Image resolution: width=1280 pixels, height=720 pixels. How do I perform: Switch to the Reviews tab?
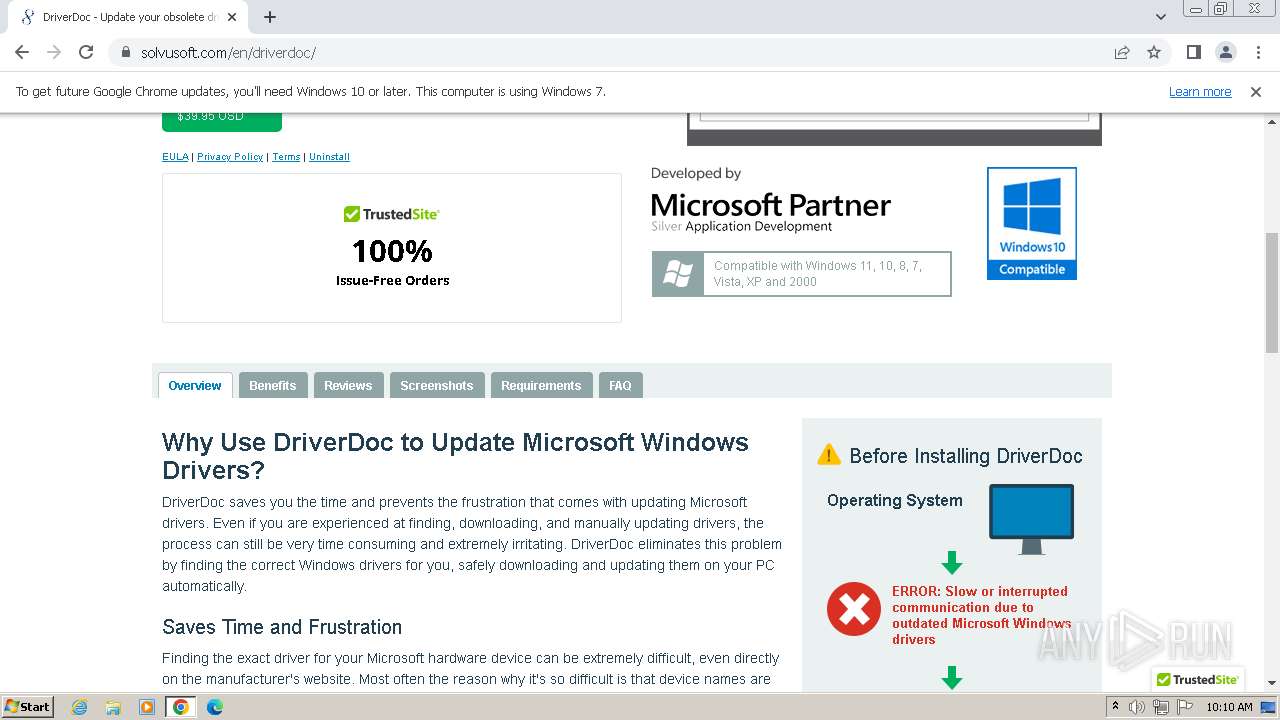coord(348,385)
